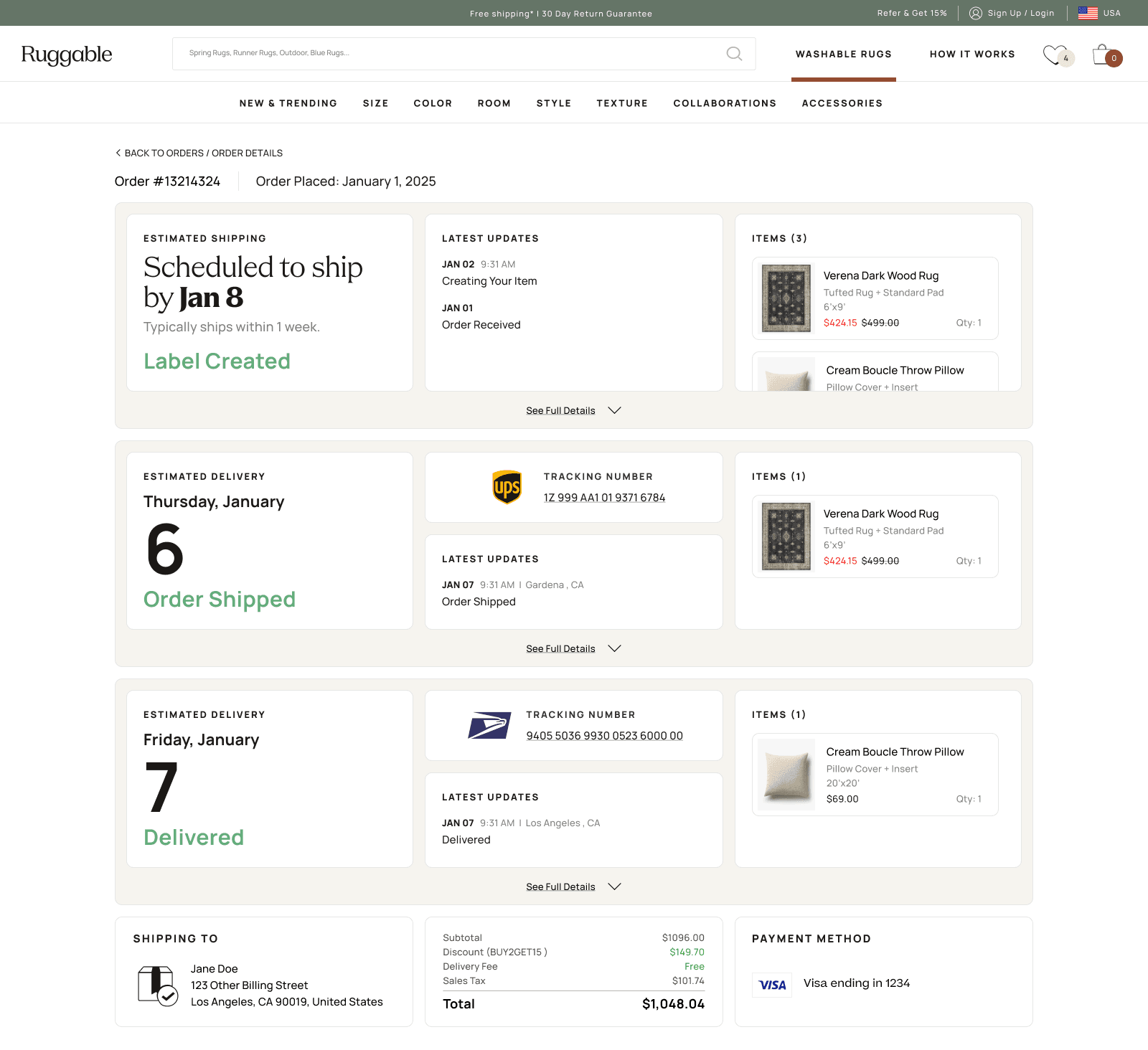Click the Delivered green status text
Screen dimensions: 1148x1050
(194, 837)
